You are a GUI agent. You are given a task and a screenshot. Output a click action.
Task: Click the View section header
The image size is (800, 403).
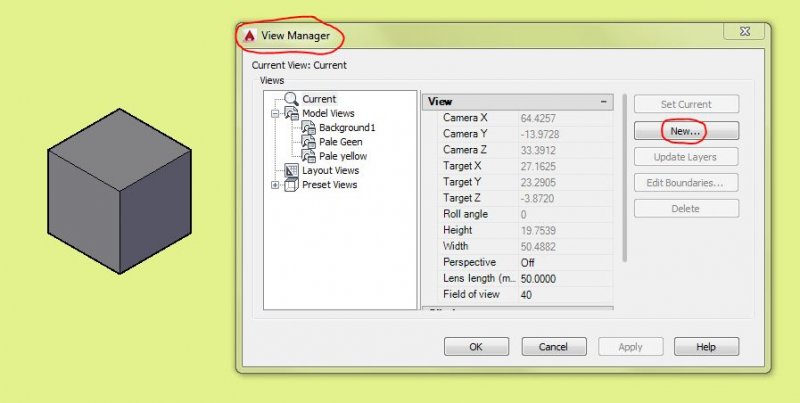pyautogui.click(x=517, y=102)
